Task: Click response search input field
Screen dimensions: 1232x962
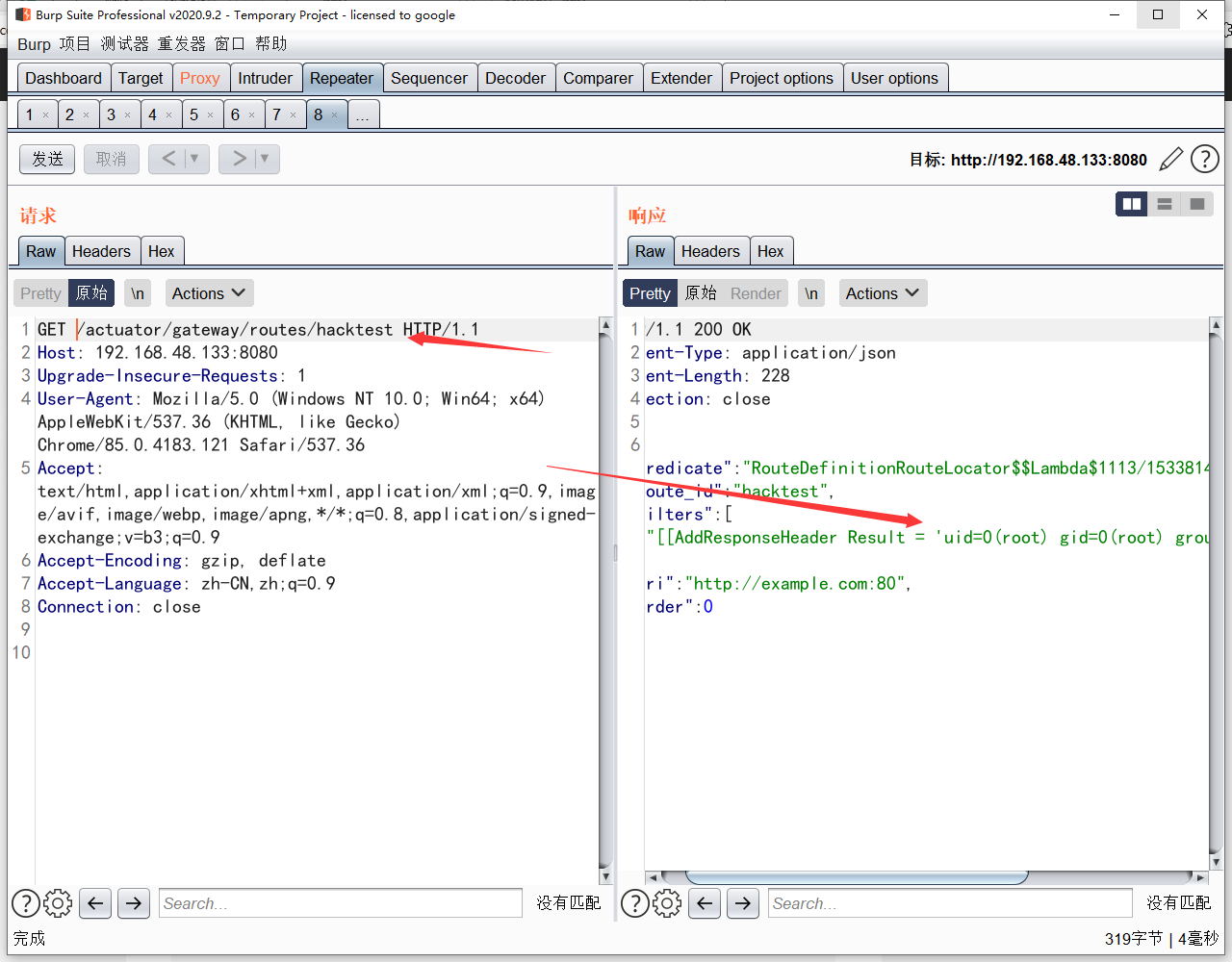Action: tap(950, 903)
